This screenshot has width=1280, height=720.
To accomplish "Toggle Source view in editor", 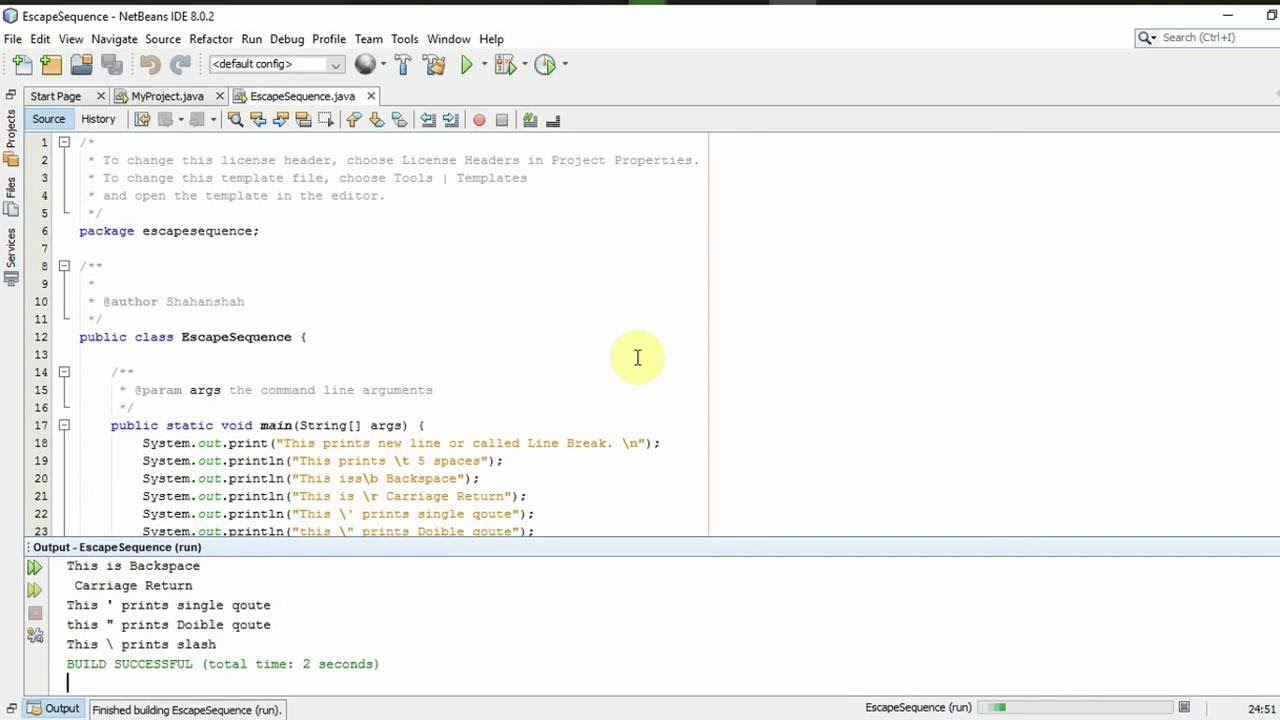I will tap(48, 119).
